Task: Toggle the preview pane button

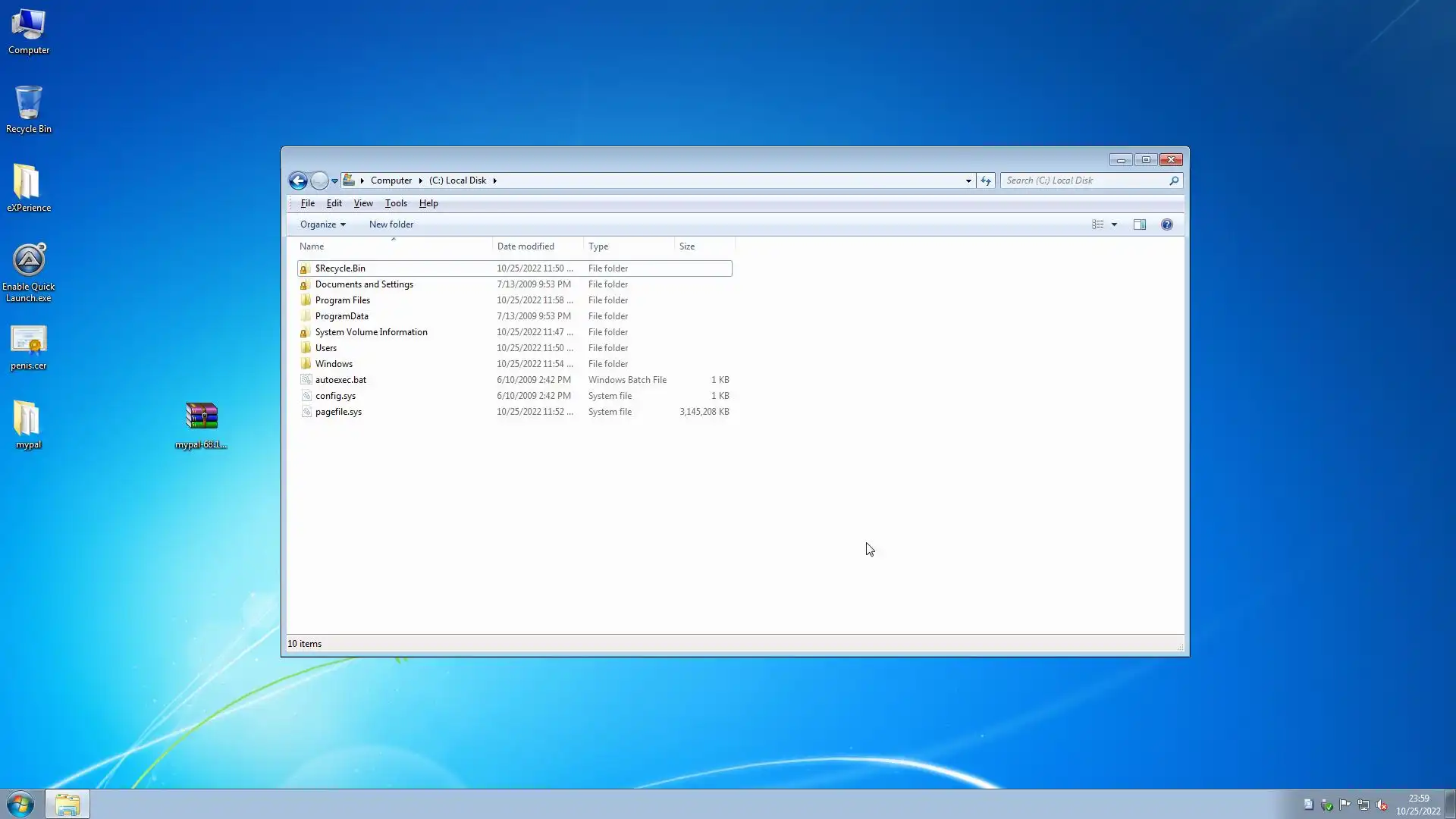Action: (1139, 224)
